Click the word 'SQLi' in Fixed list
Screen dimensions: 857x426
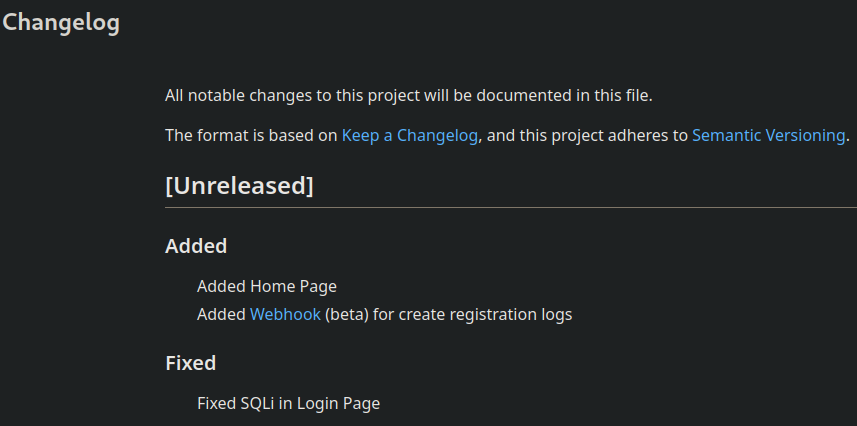point(257,404)
